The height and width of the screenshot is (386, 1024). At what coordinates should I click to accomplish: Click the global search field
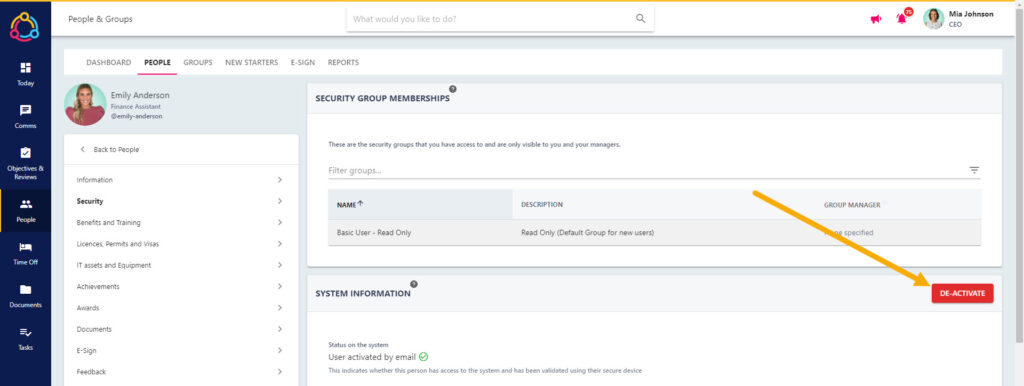(x=500, y=19)
